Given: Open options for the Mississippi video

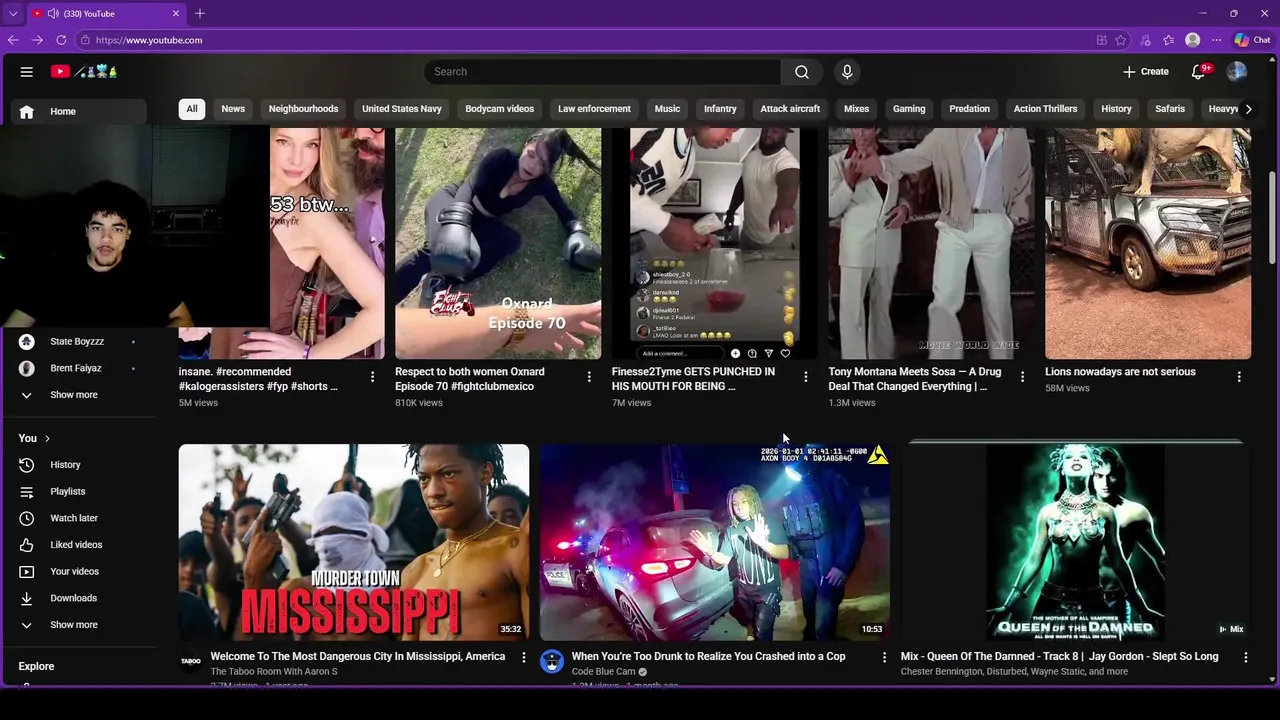Looking at the screenshot, I should 523,658.
